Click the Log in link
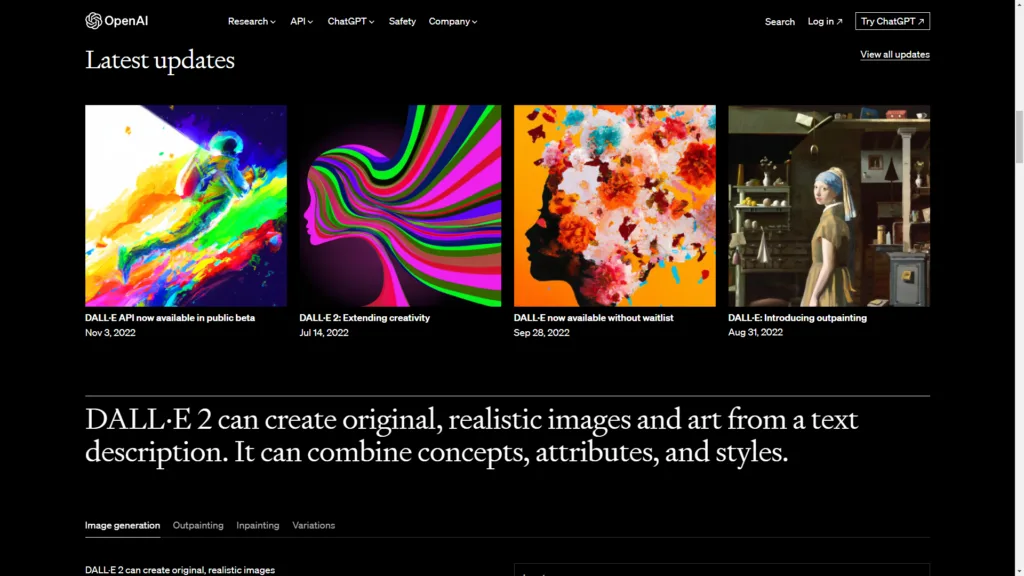The width and height of the screenshot is (1024, 576). tap(825, 22)
